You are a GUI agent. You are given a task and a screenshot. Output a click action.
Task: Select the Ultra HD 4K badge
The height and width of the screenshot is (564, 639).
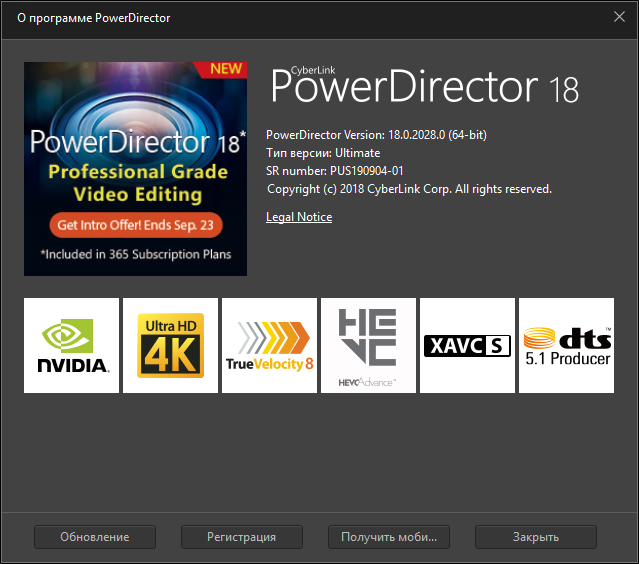(x=170, y=345)
